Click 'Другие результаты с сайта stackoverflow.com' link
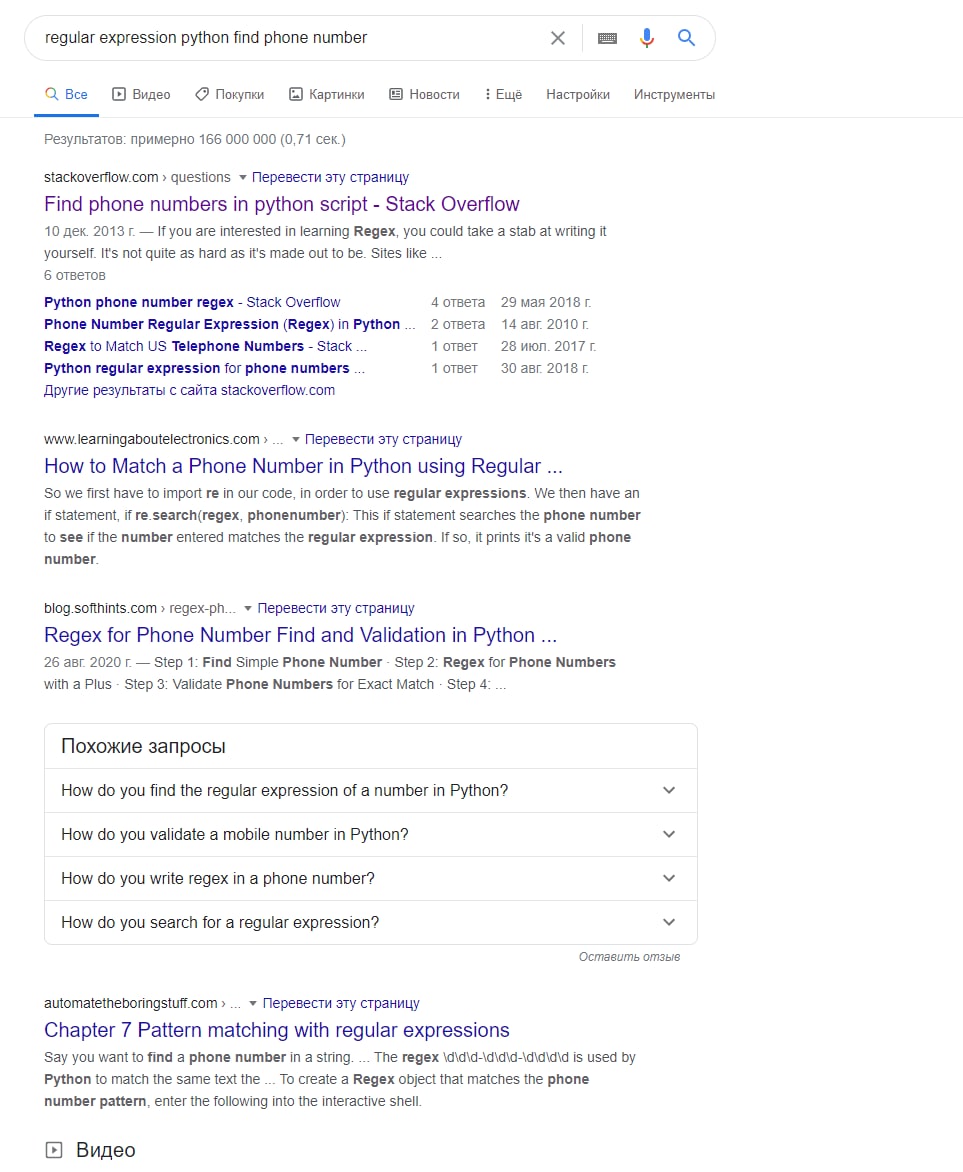This screenshot has width=963, height=1172. 189,390
